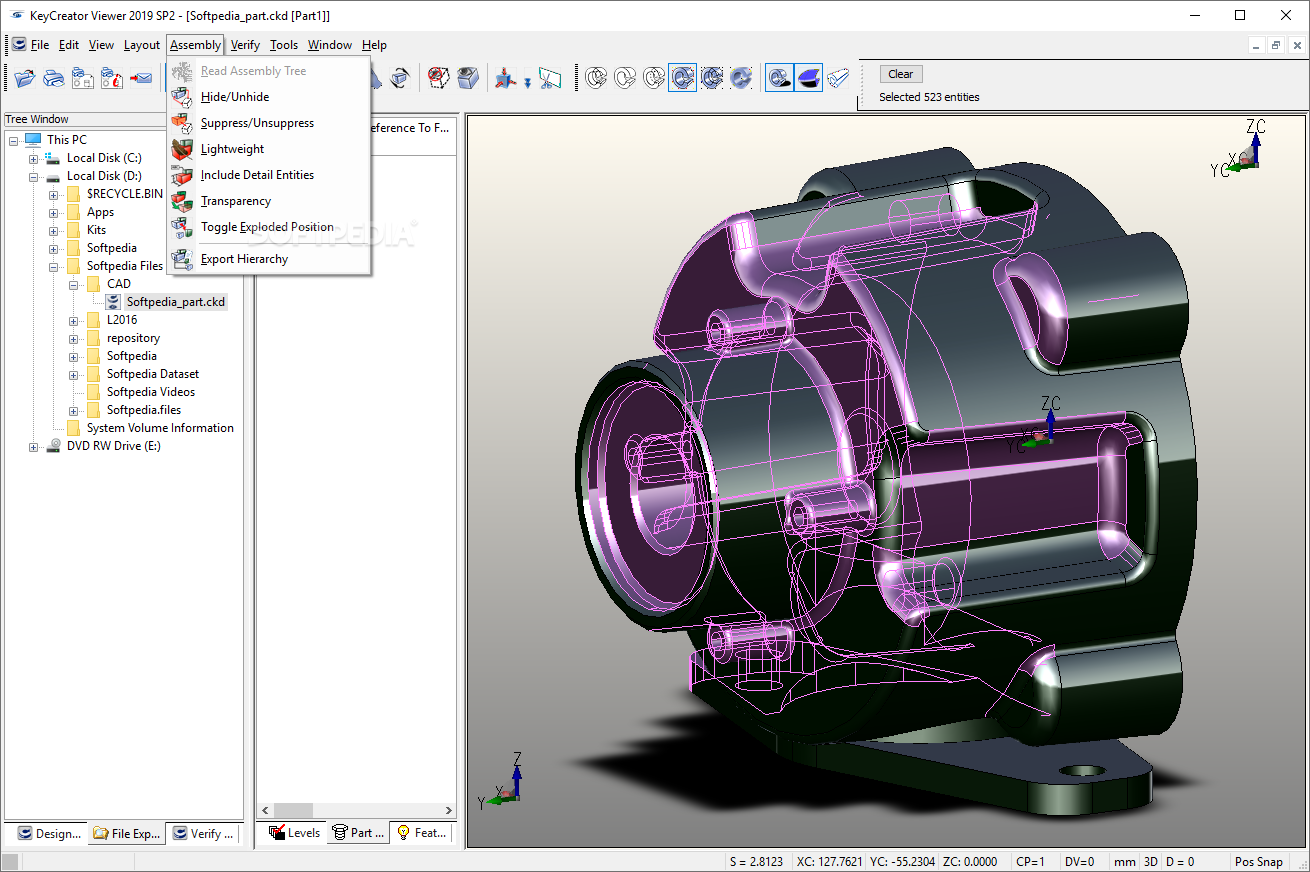Expand the Local Disk (C:) node
The width and height of the screenshot is (1310, 872).
point(34,158)
